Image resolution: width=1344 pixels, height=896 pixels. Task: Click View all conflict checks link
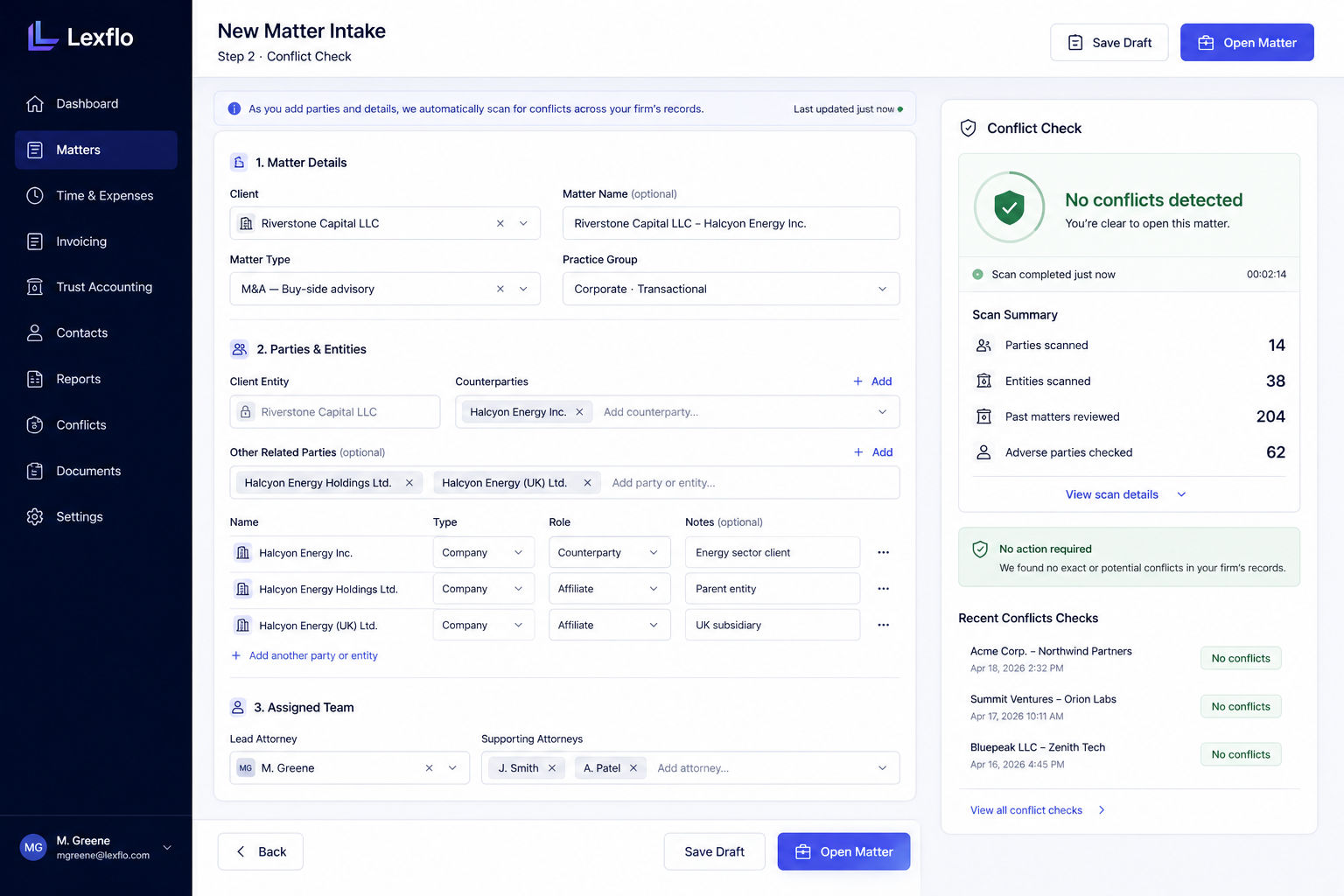pos(1038,810)
